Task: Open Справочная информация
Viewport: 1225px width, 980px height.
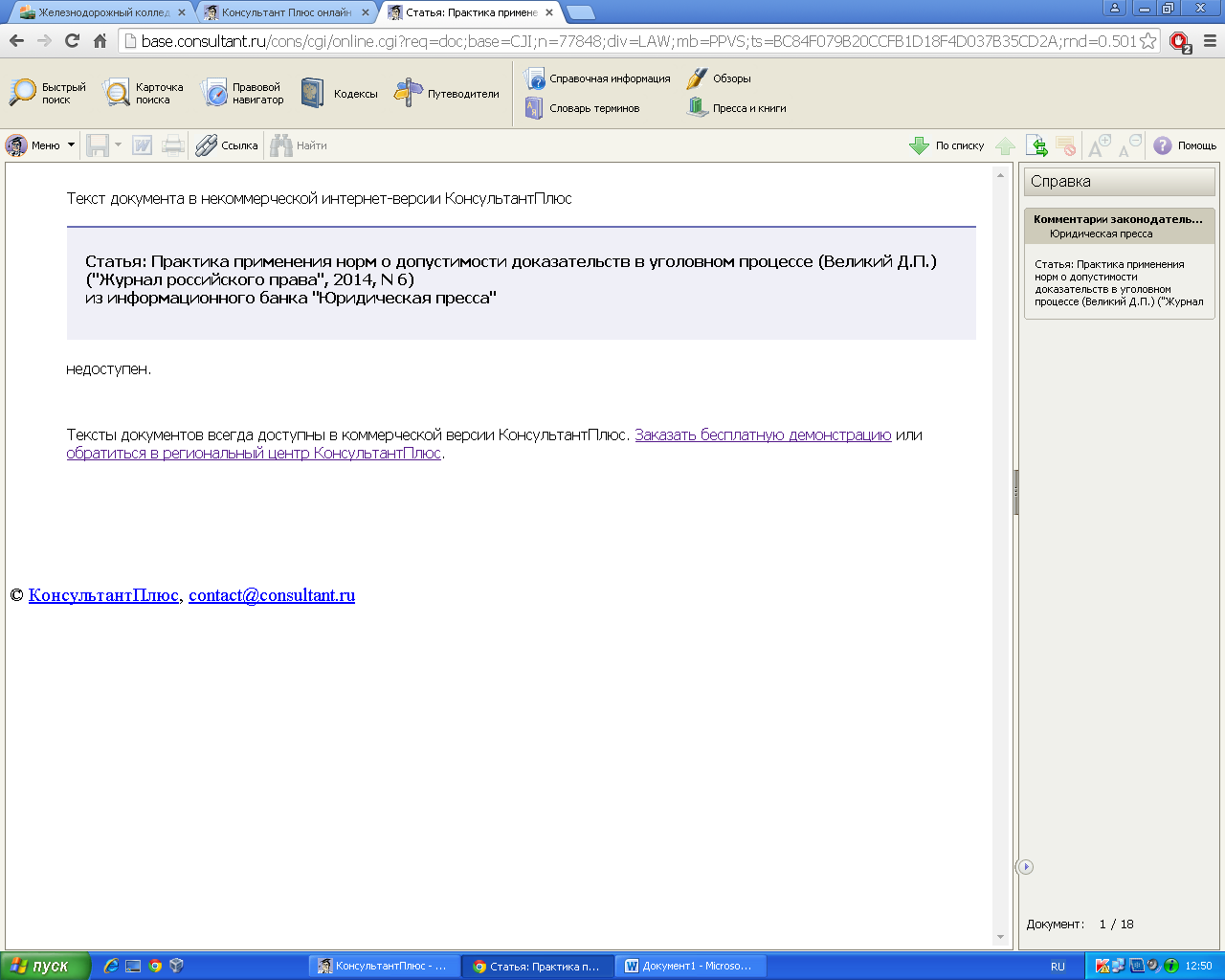Action: click(598, 78)
